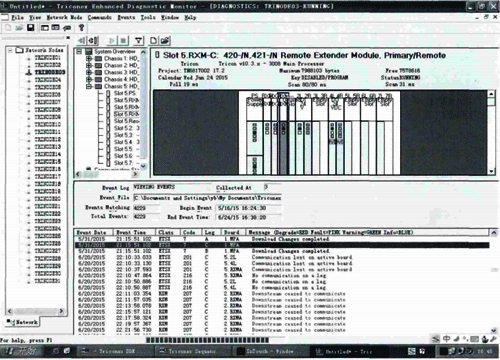Collapse the Chassis 5 tree node
The height and width of the screenshot is (360, 500).
coord(89,86)
